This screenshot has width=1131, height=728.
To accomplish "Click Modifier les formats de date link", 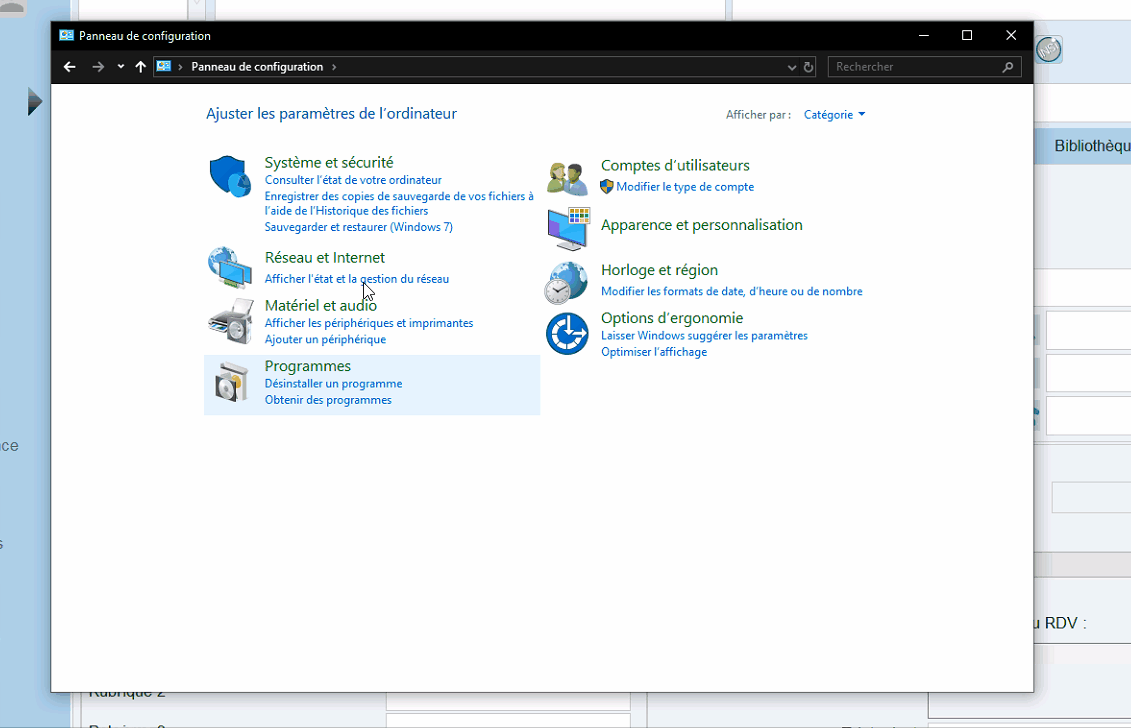I will (731, 291).
